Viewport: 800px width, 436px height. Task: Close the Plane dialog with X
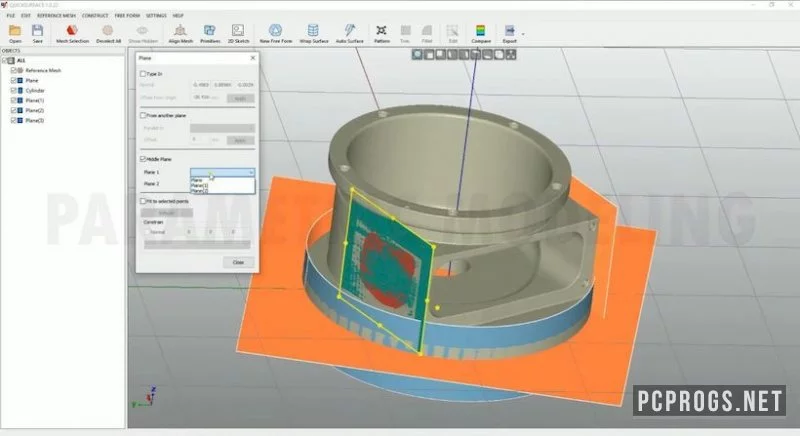click(253, 58)
